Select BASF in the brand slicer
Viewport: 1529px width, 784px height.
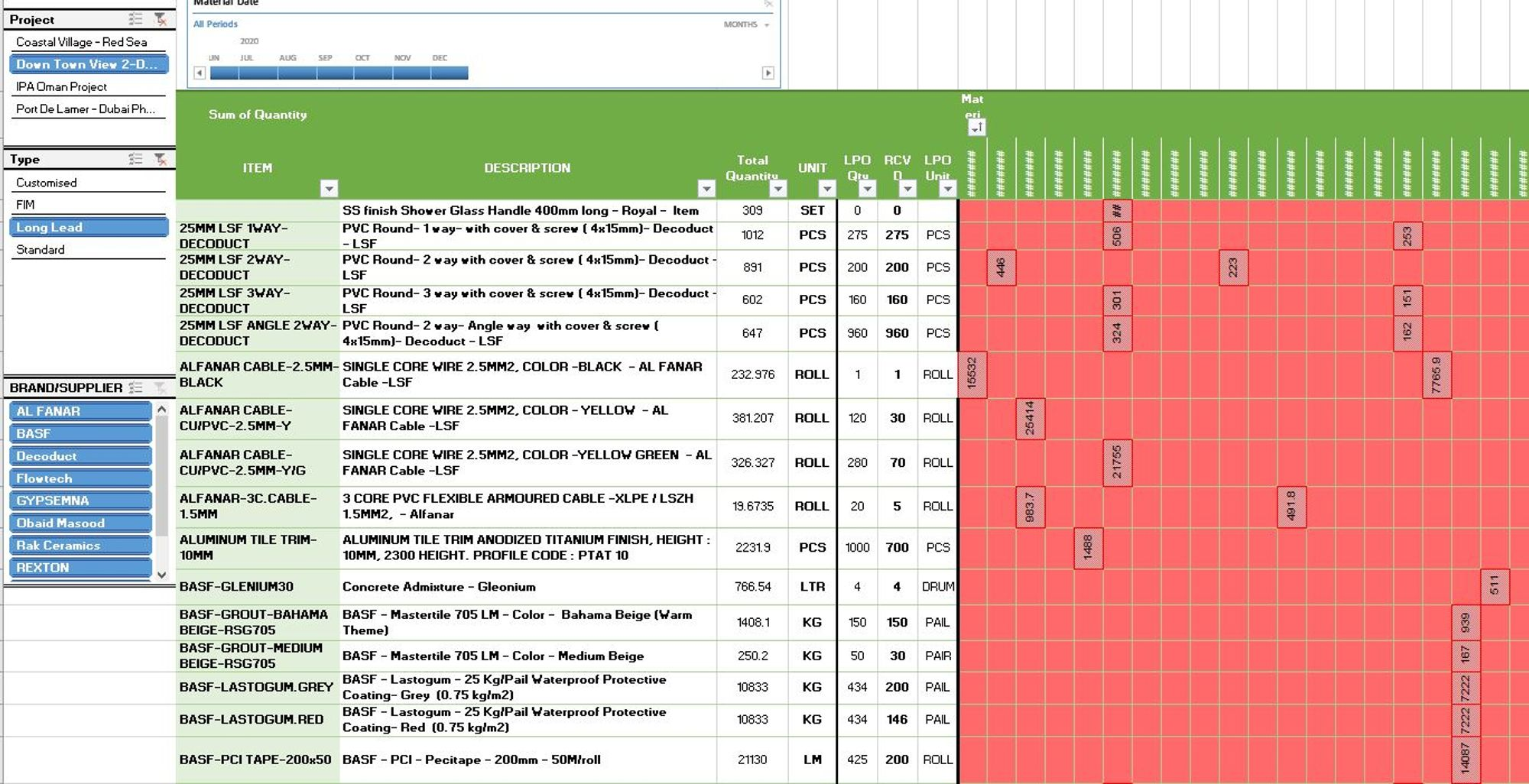tap(80, 433)
